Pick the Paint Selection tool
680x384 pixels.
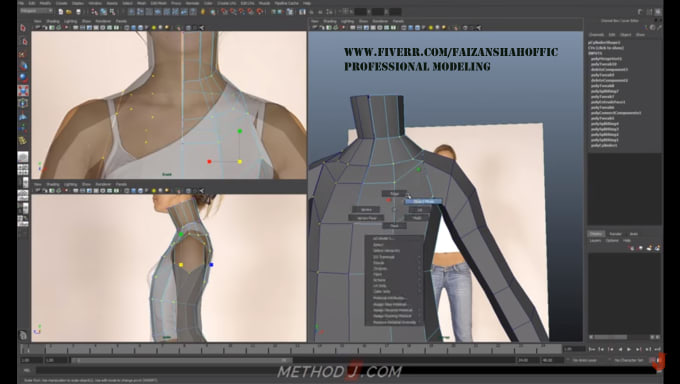[23, 54]
